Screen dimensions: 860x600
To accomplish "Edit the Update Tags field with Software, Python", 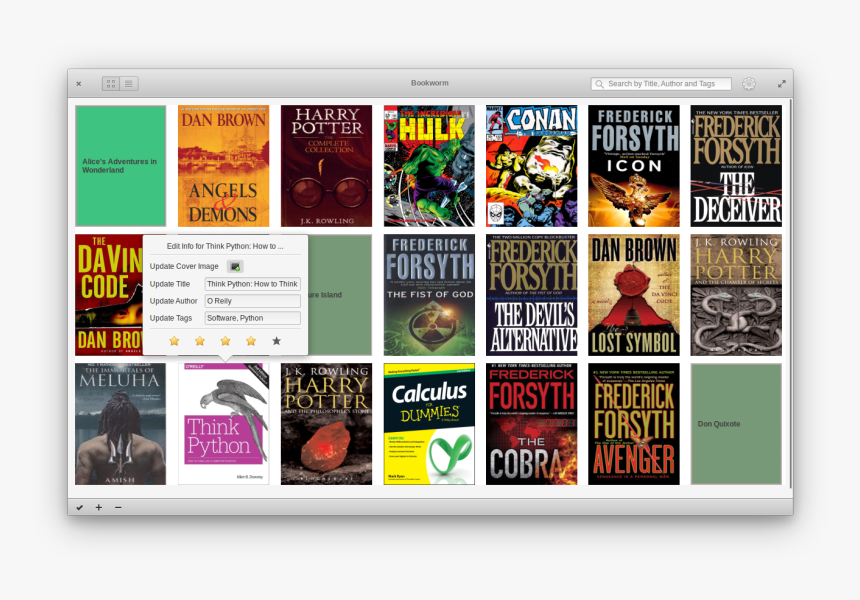I will pos(252,318).
